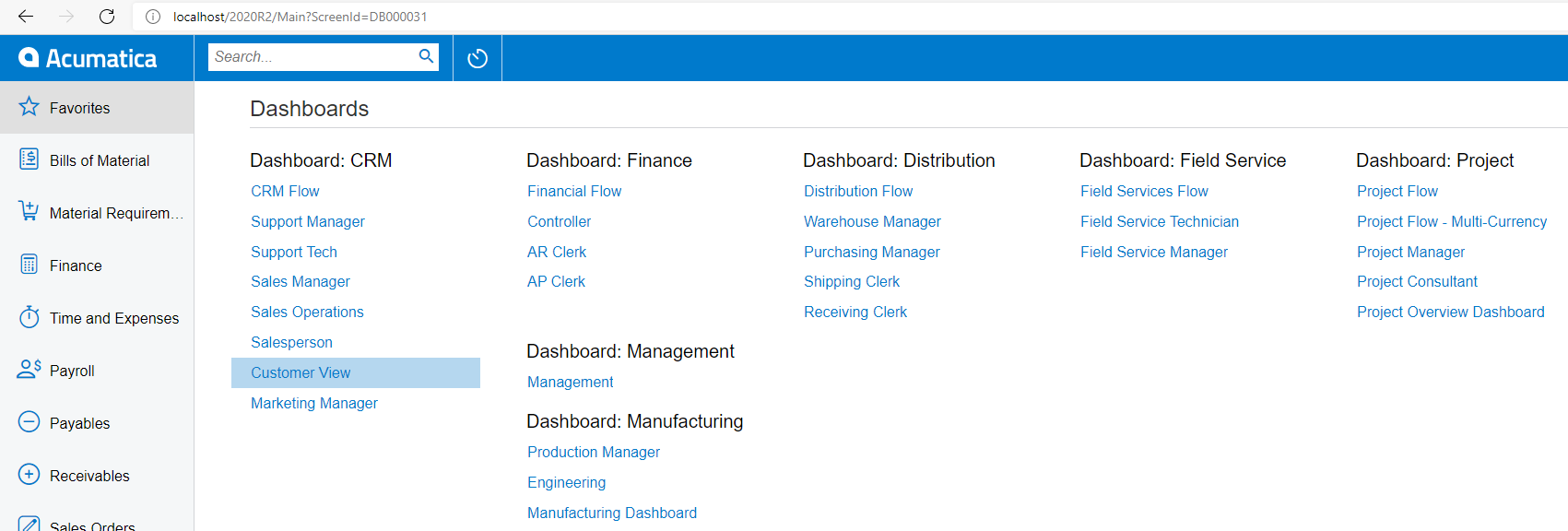This screenshot has width=1568, height=531.
Task: Open the Field Service Technician dashboard
Action: 1160,221
